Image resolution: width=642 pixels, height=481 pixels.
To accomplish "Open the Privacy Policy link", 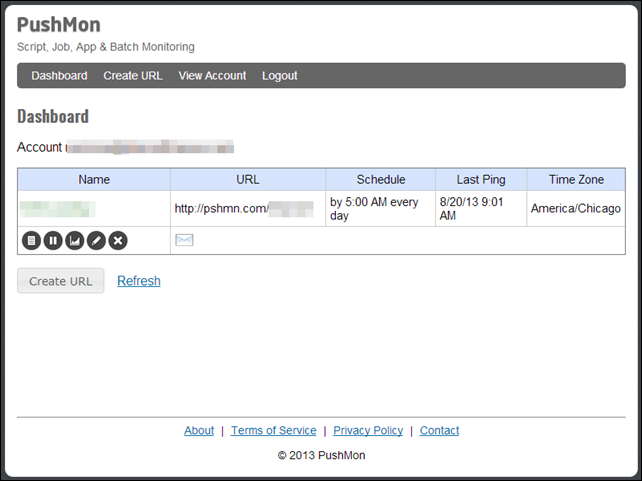I will (368, 431).
